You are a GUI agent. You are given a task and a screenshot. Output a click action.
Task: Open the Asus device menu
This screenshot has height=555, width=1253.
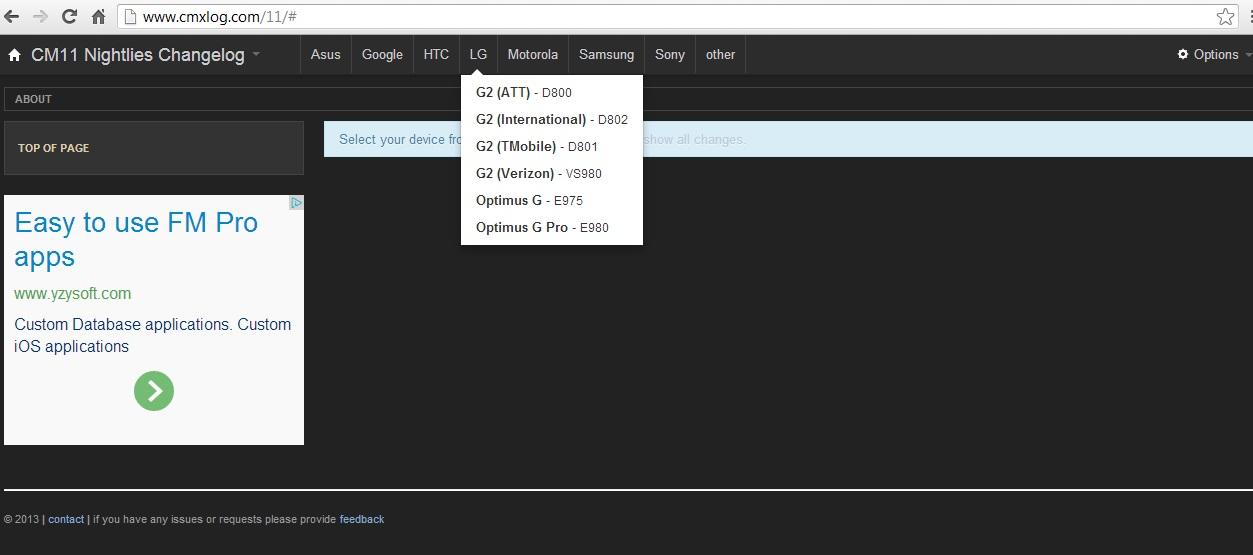326,55
